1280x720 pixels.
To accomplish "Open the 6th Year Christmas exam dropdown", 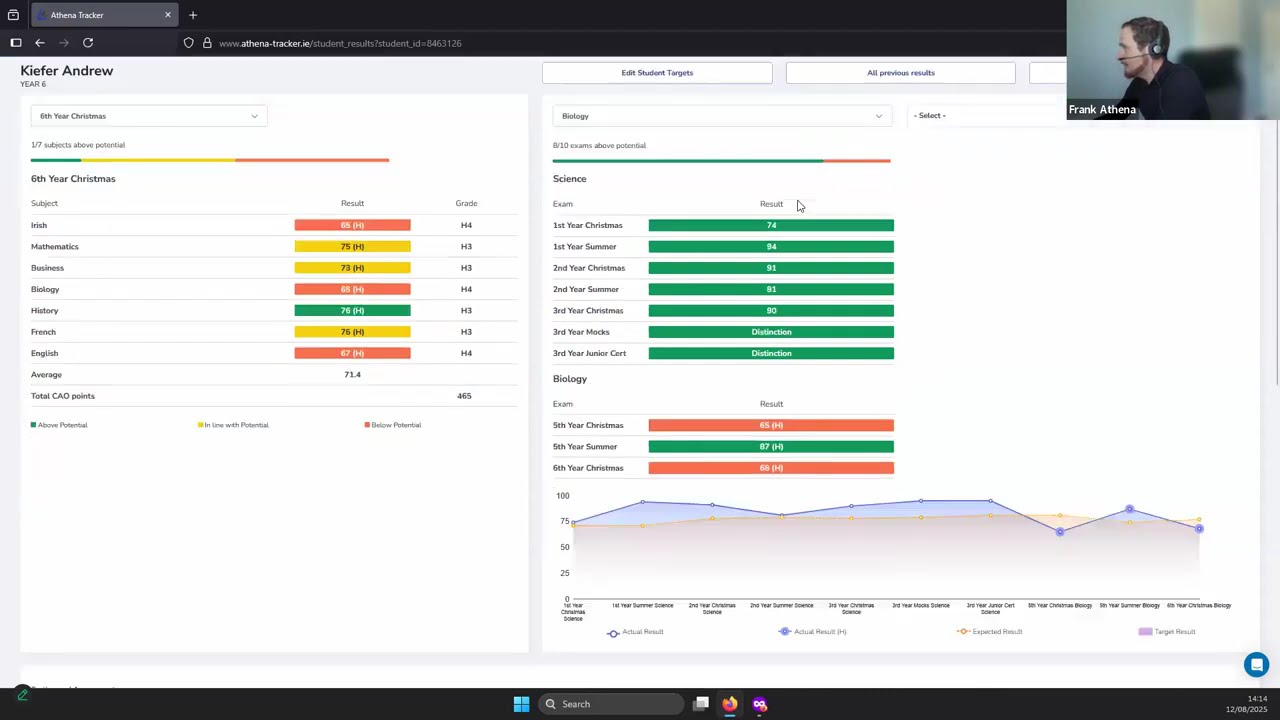I will (x=149, y=116).
